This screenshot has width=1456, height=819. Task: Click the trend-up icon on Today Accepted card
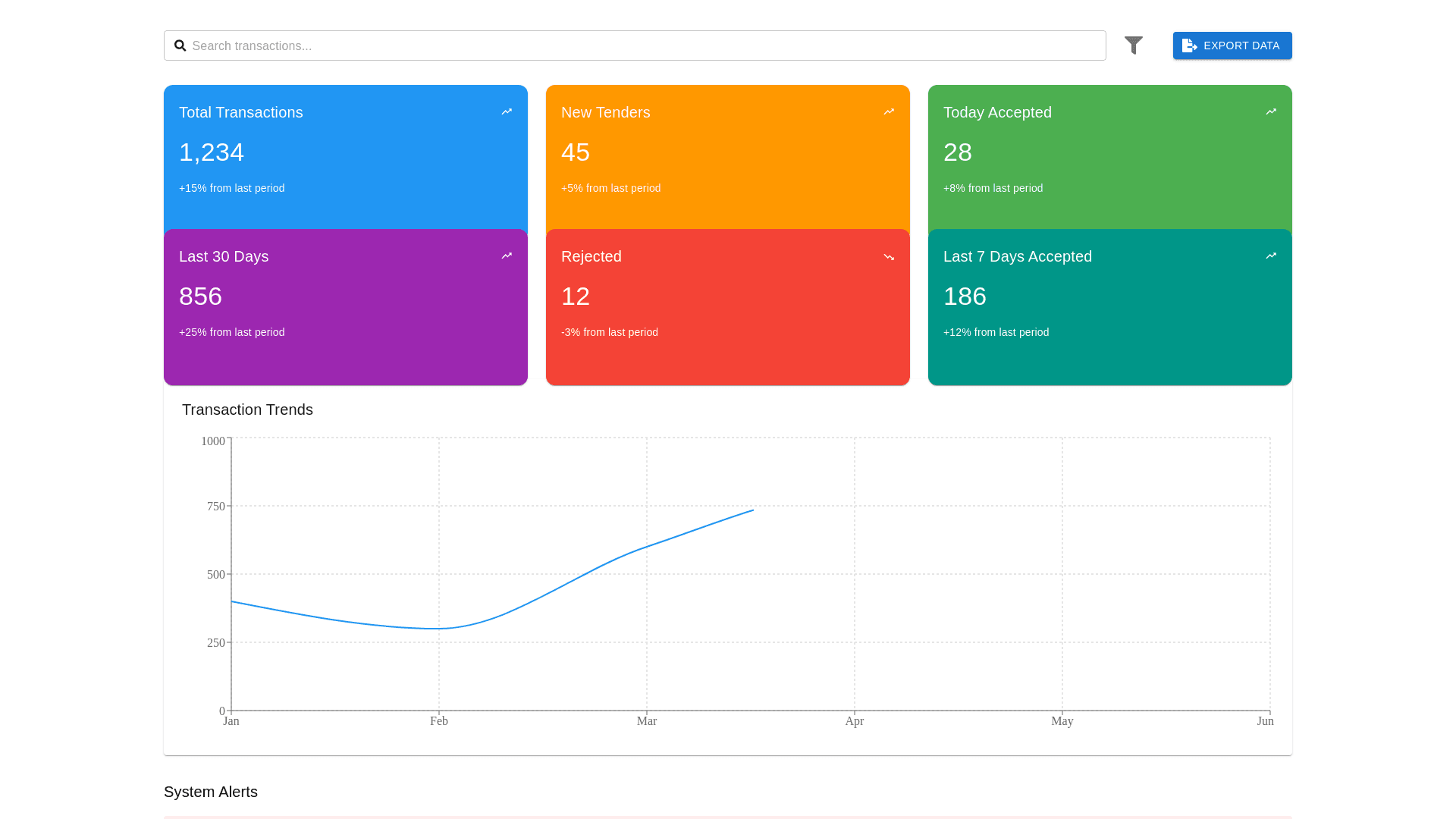pos(1271,111)
